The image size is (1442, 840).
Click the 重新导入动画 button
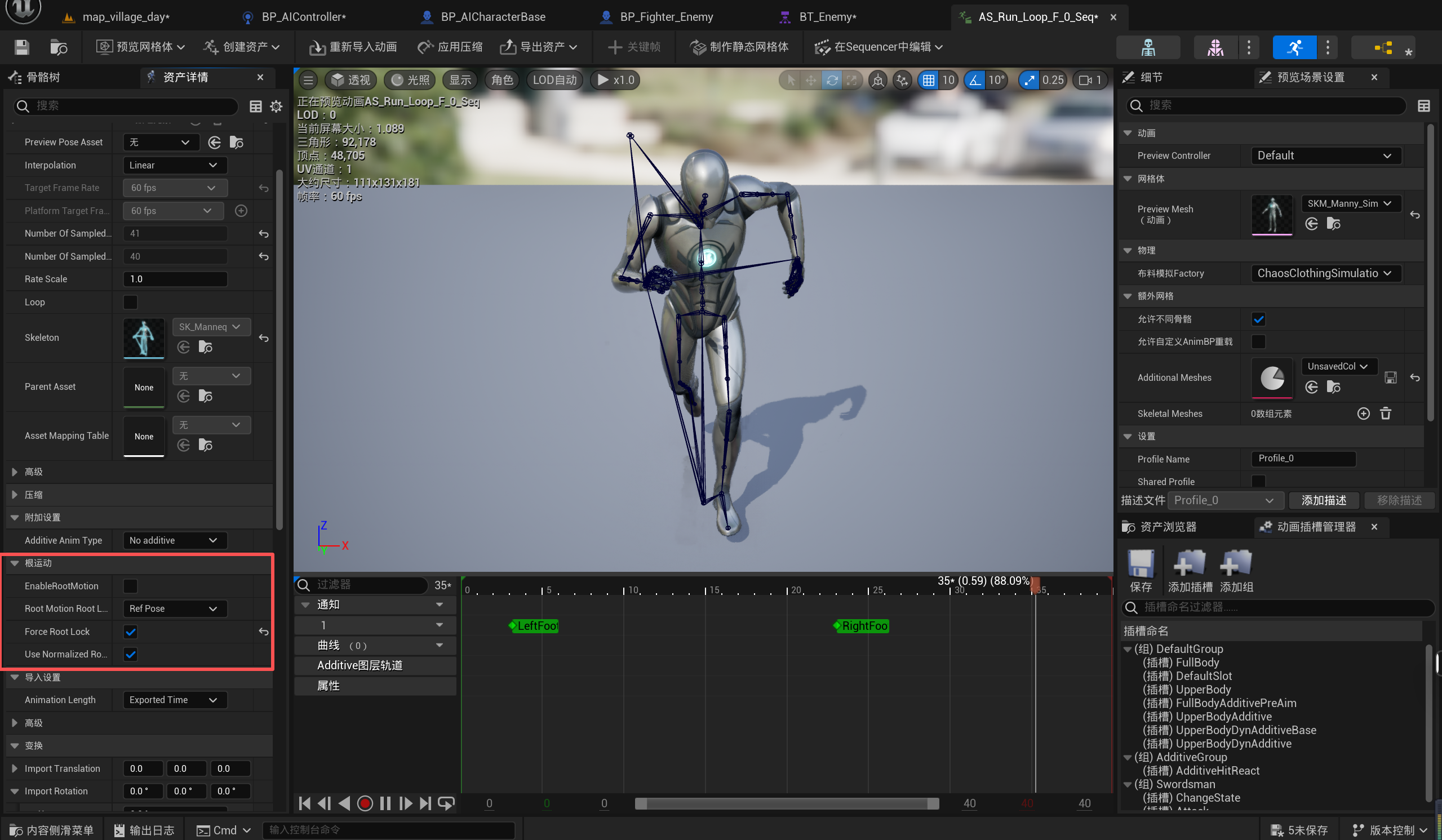353,47
